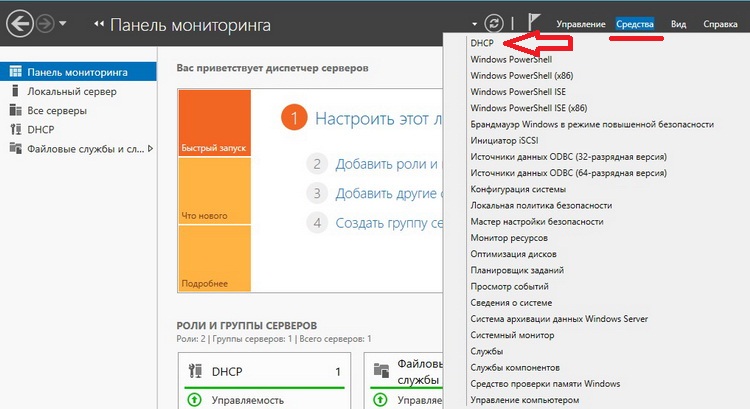Open the Средства menu
Screen dimensions: 750x409
click(635, 24)
